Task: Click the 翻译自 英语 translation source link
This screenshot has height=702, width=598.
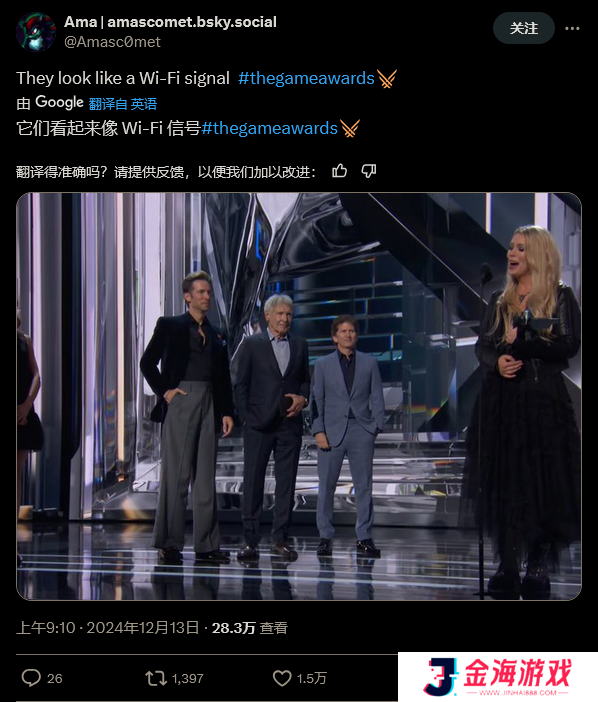Action: (x=123, y=104)
